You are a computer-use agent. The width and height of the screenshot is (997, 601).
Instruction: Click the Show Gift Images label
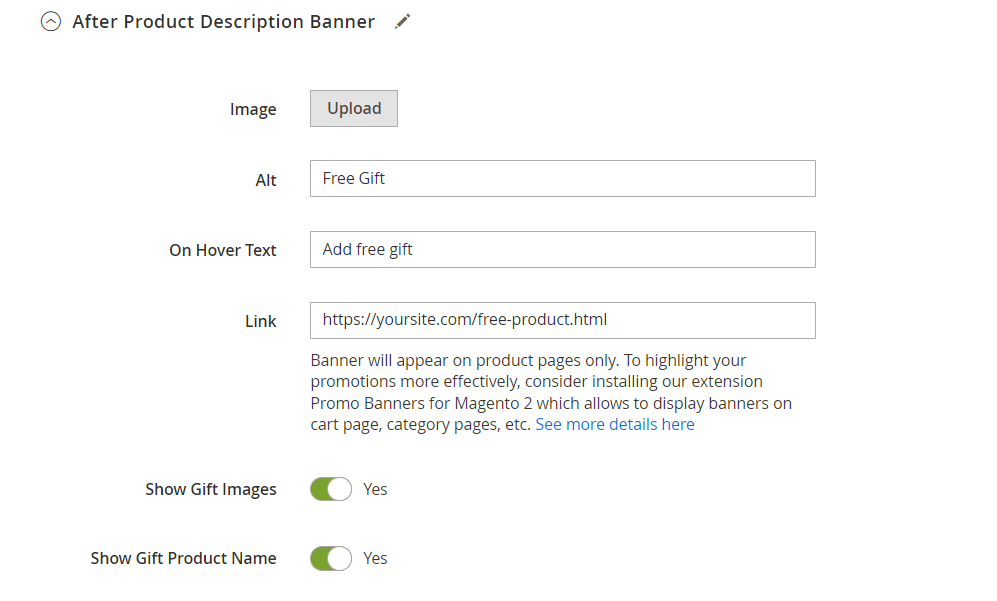point(210,489)
